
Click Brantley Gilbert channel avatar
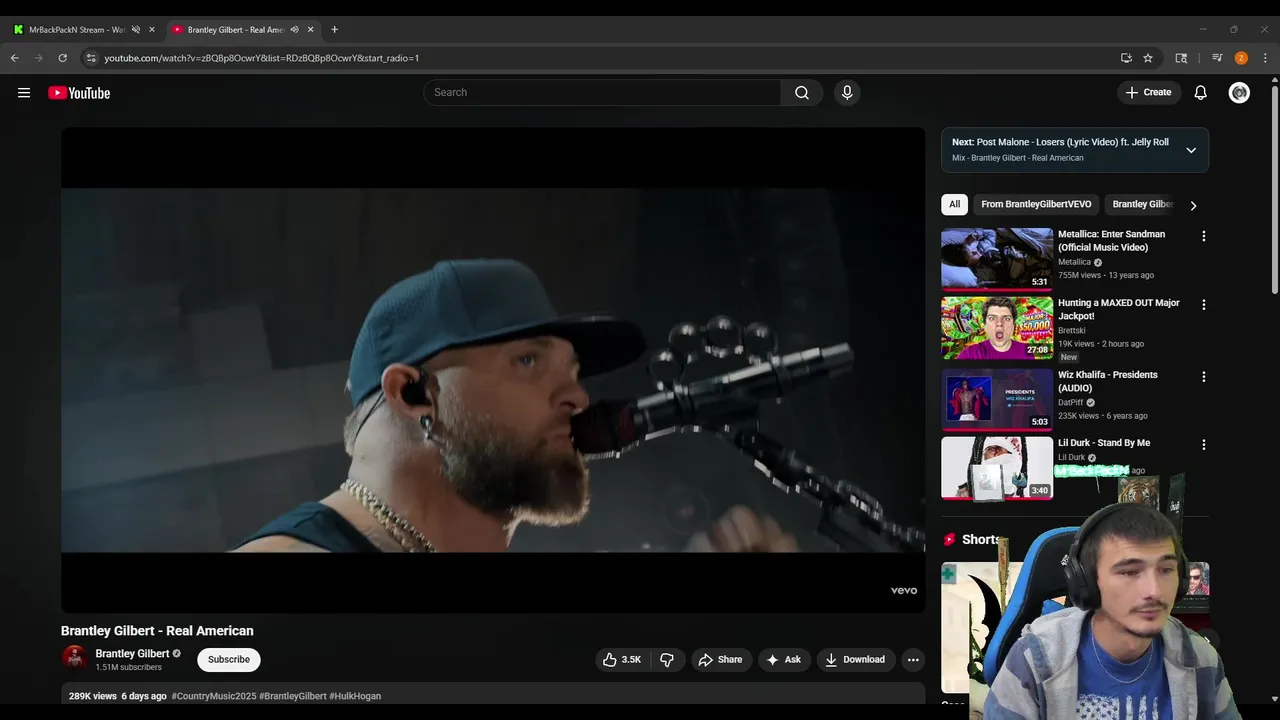(x=74, y=659)
